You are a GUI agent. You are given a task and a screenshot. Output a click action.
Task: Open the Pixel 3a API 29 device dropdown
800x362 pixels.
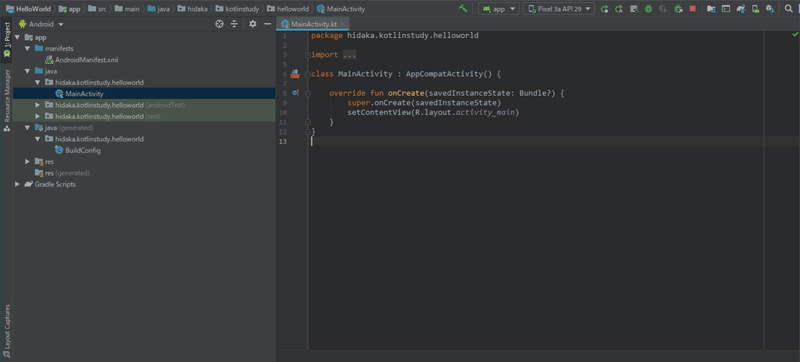pyautogui.click(x=559, y=9)
